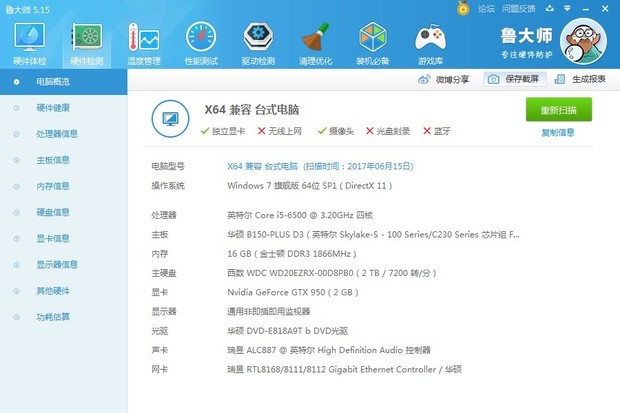Click the round computer monitor icon

coord(170,118)
